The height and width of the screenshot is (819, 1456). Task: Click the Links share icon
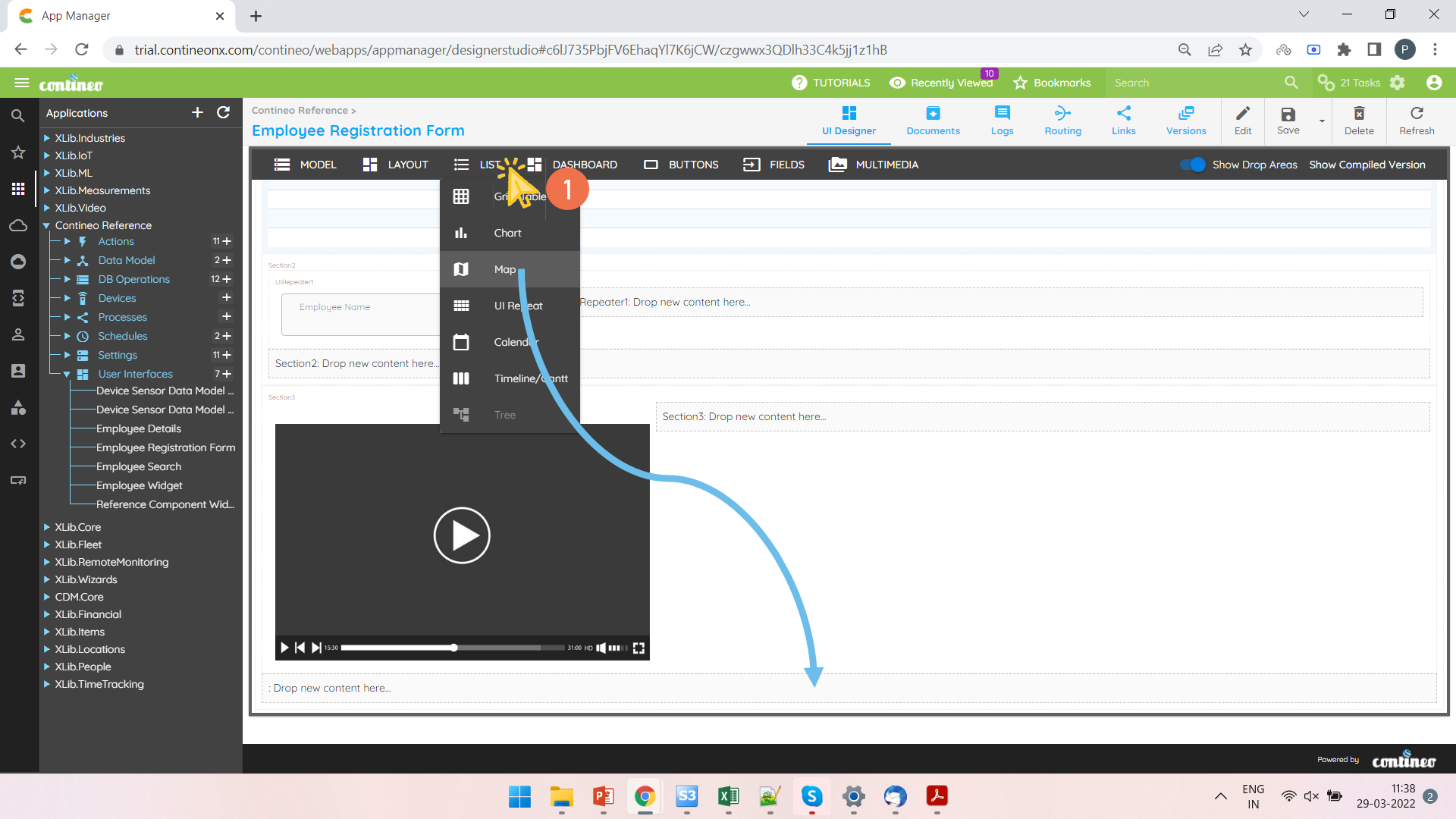(1123, 114)
